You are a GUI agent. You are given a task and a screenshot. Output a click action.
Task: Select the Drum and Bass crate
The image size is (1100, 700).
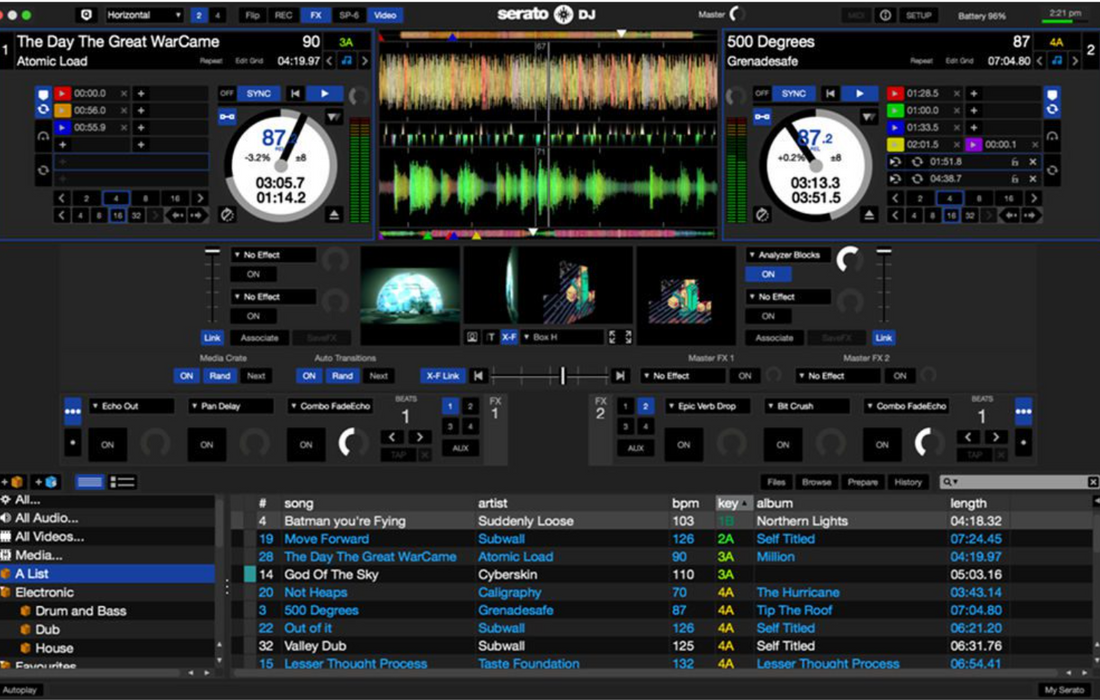click(x=81, y=611)
